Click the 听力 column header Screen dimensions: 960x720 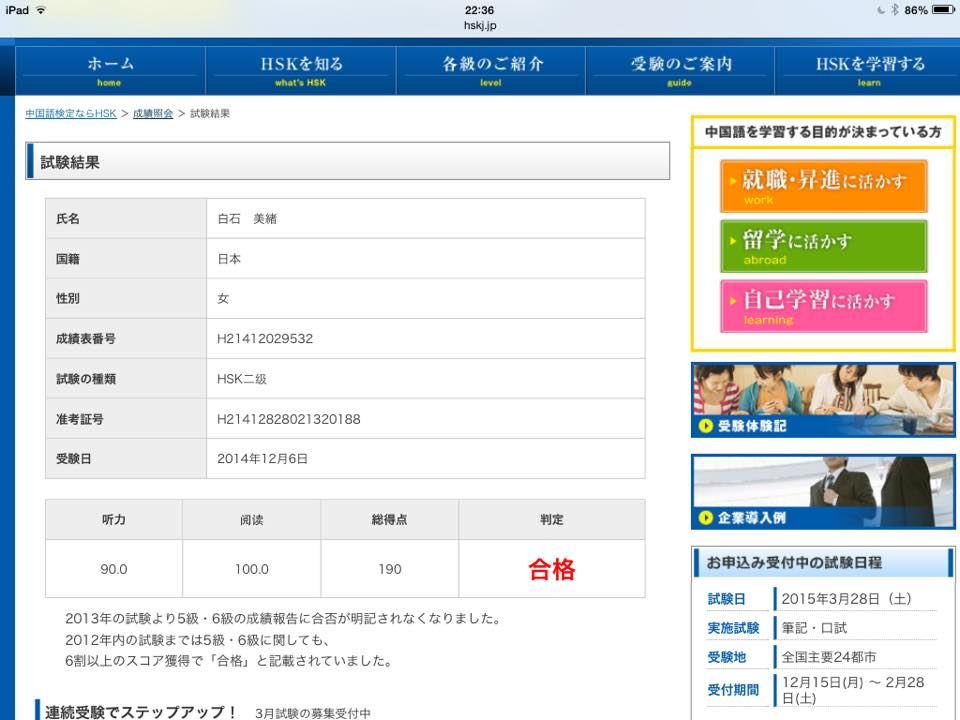(x=114, y=520)
